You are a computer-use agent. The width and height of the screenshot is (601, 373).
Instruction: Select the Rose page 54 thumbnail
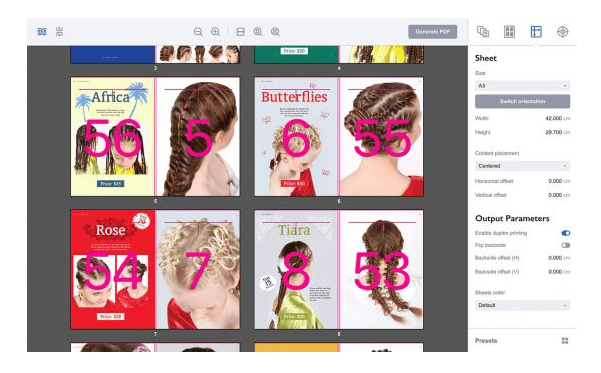click(x=113, y=269)
